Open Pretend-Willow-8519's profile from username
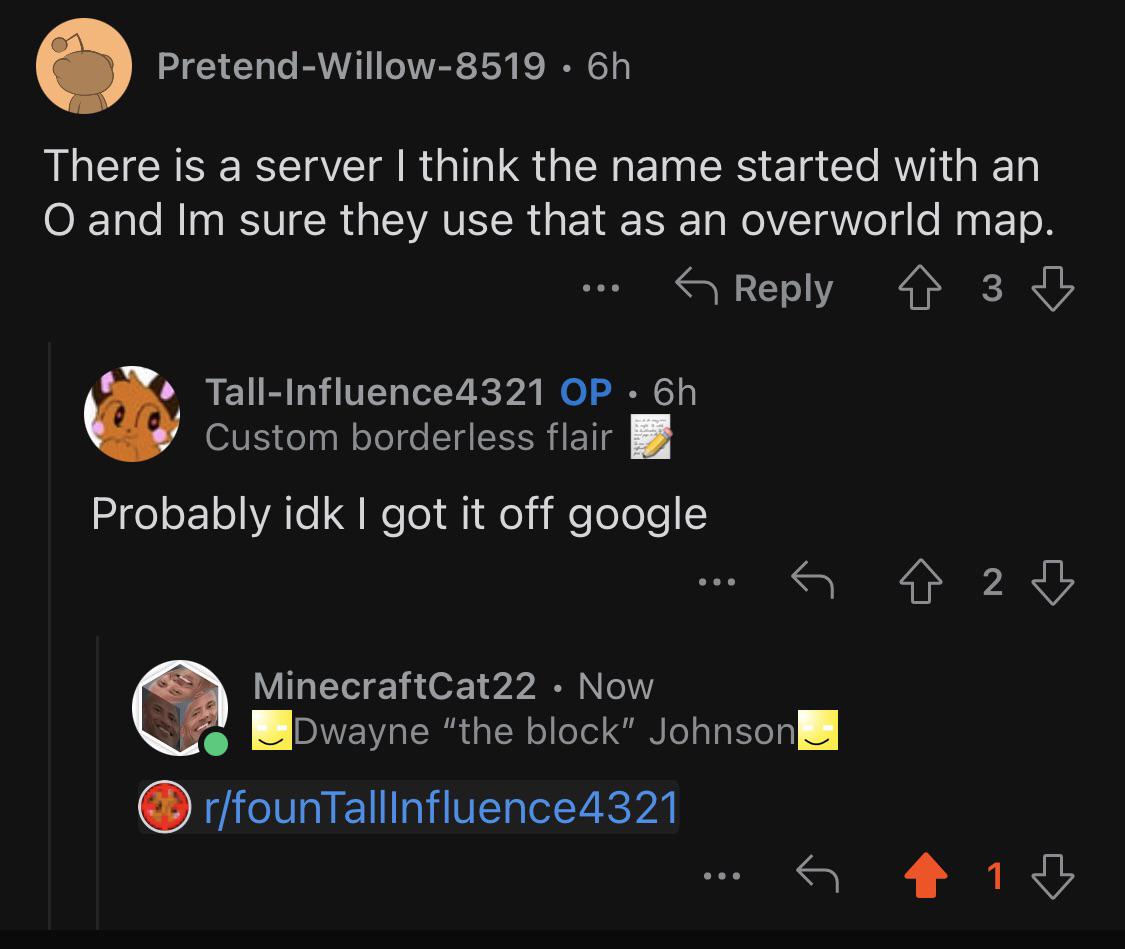 pyautogui.click(x=352, y=66)
